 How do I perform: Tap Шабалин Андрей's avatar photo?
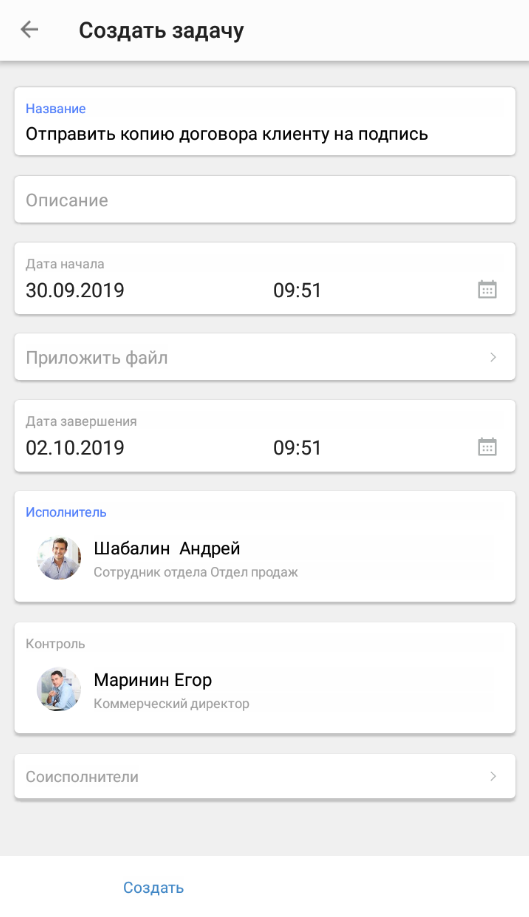point(59,559)
